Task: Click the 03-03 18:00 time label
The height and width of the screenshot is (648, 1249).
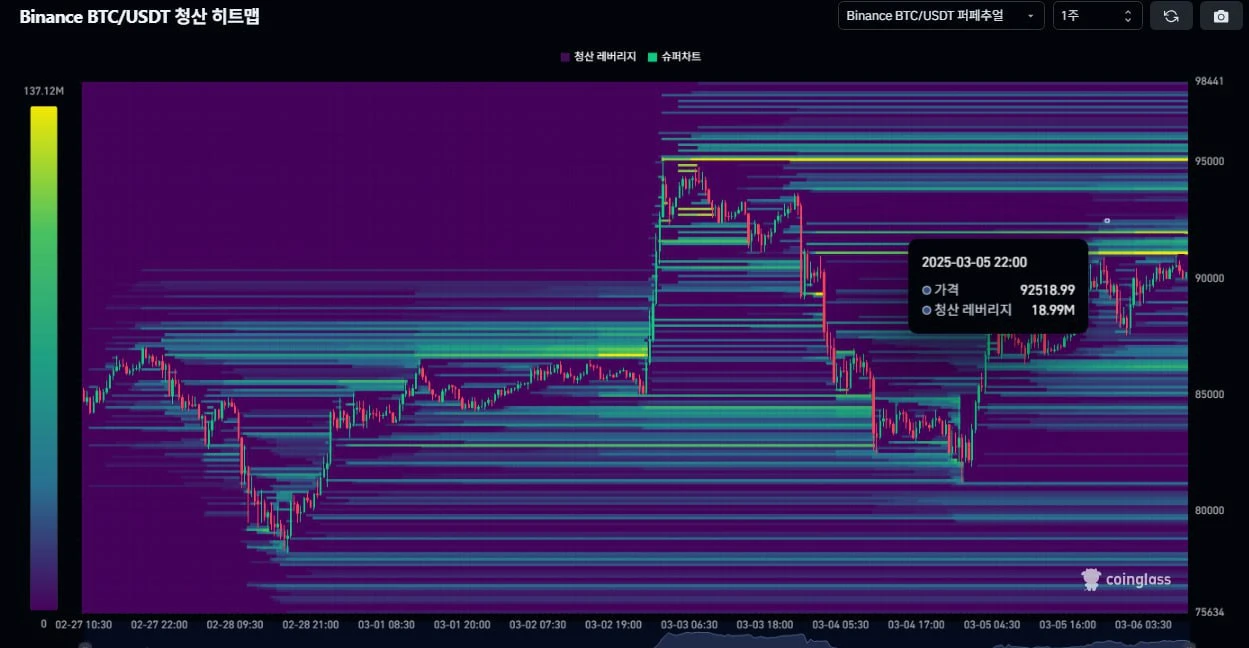Action: pyautogui.click(x=765, y=624)
